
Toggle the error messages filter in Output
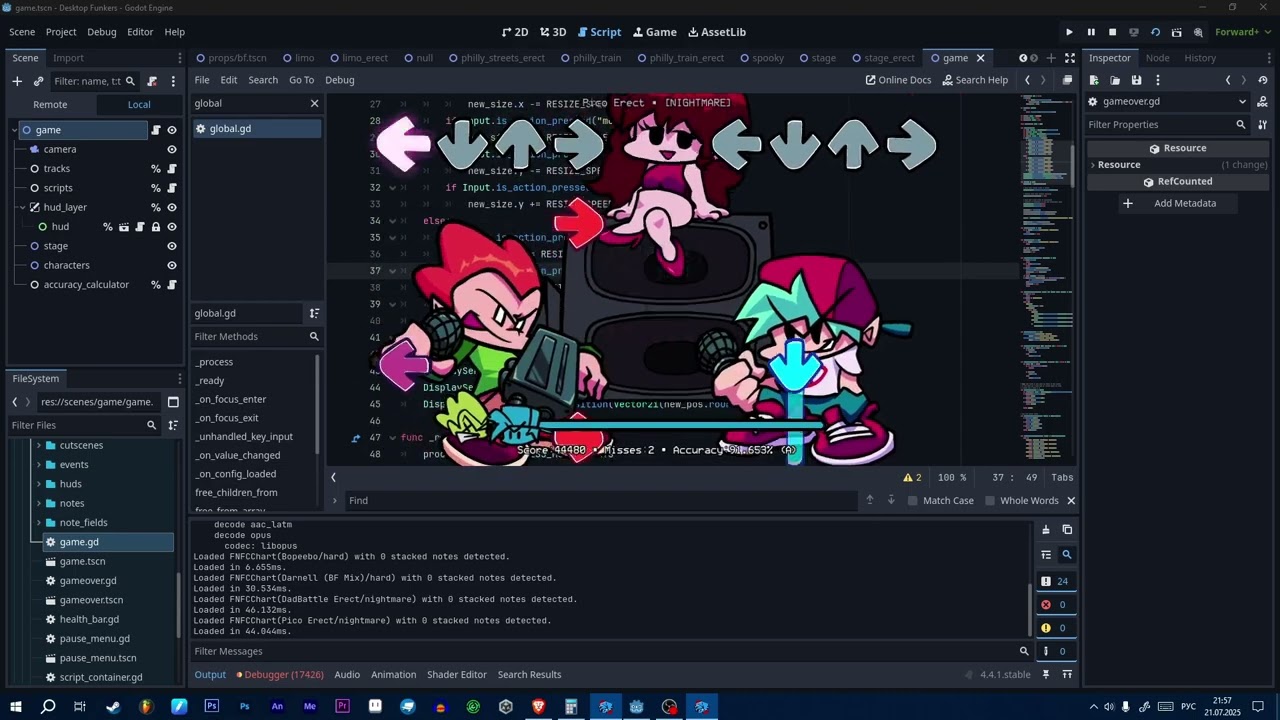click(x=1055, y=605)
